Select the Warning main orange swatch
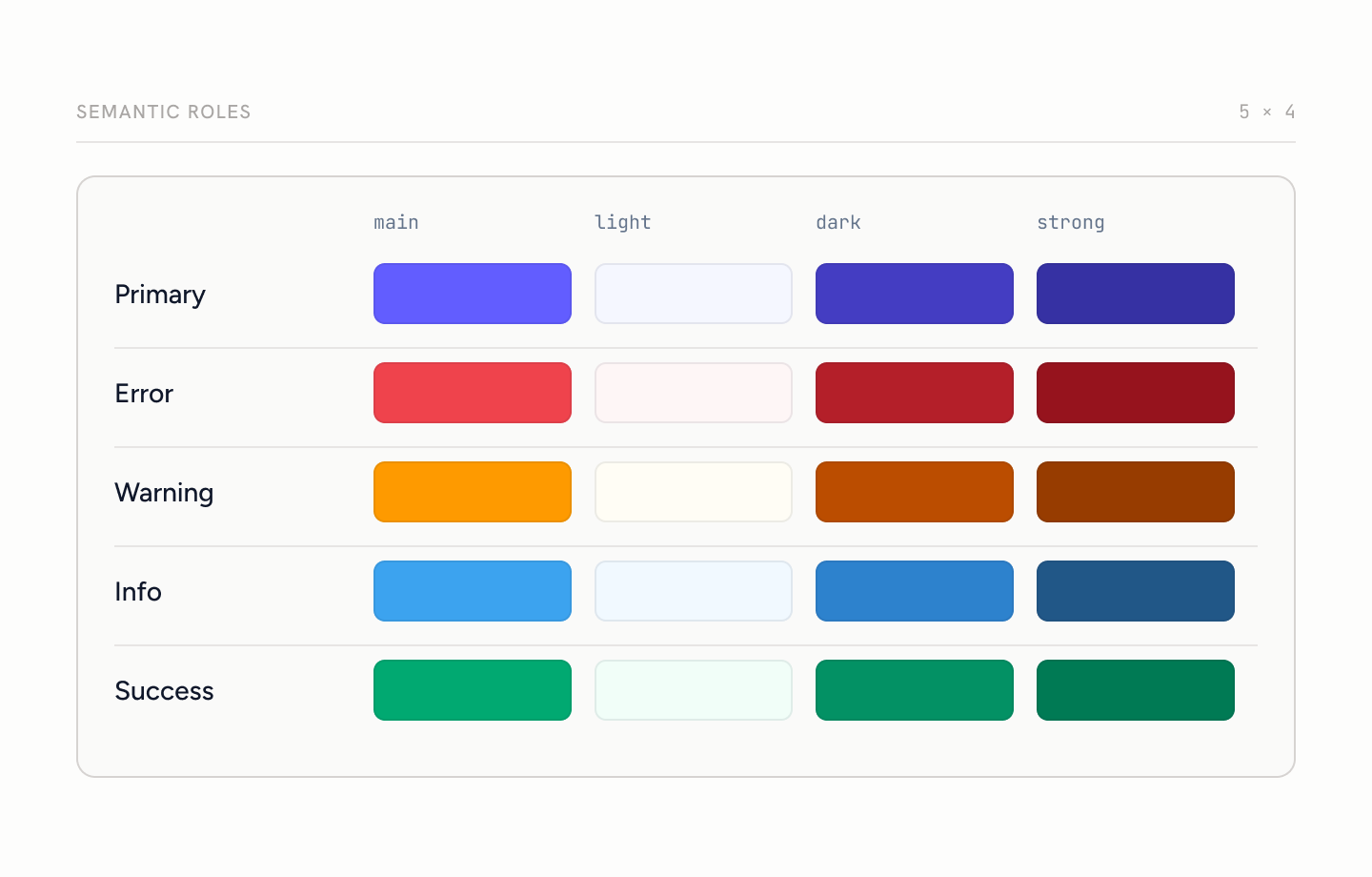Image resolution: width=1372 pixels, height=877 pixels. pyautogui.click(x=473, y=492)
